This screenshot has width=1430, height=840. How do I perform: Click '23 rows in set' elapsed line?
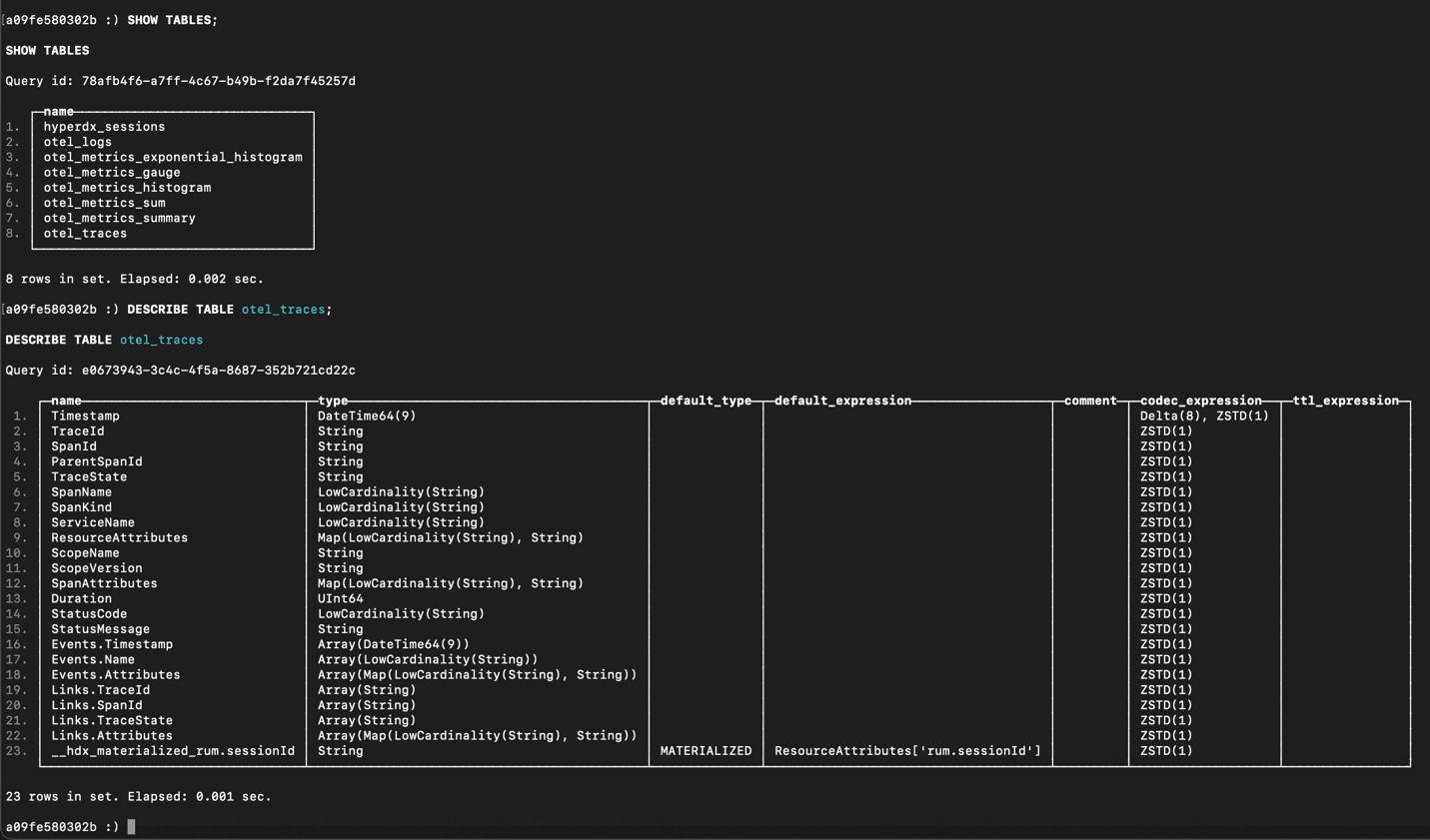139,796
